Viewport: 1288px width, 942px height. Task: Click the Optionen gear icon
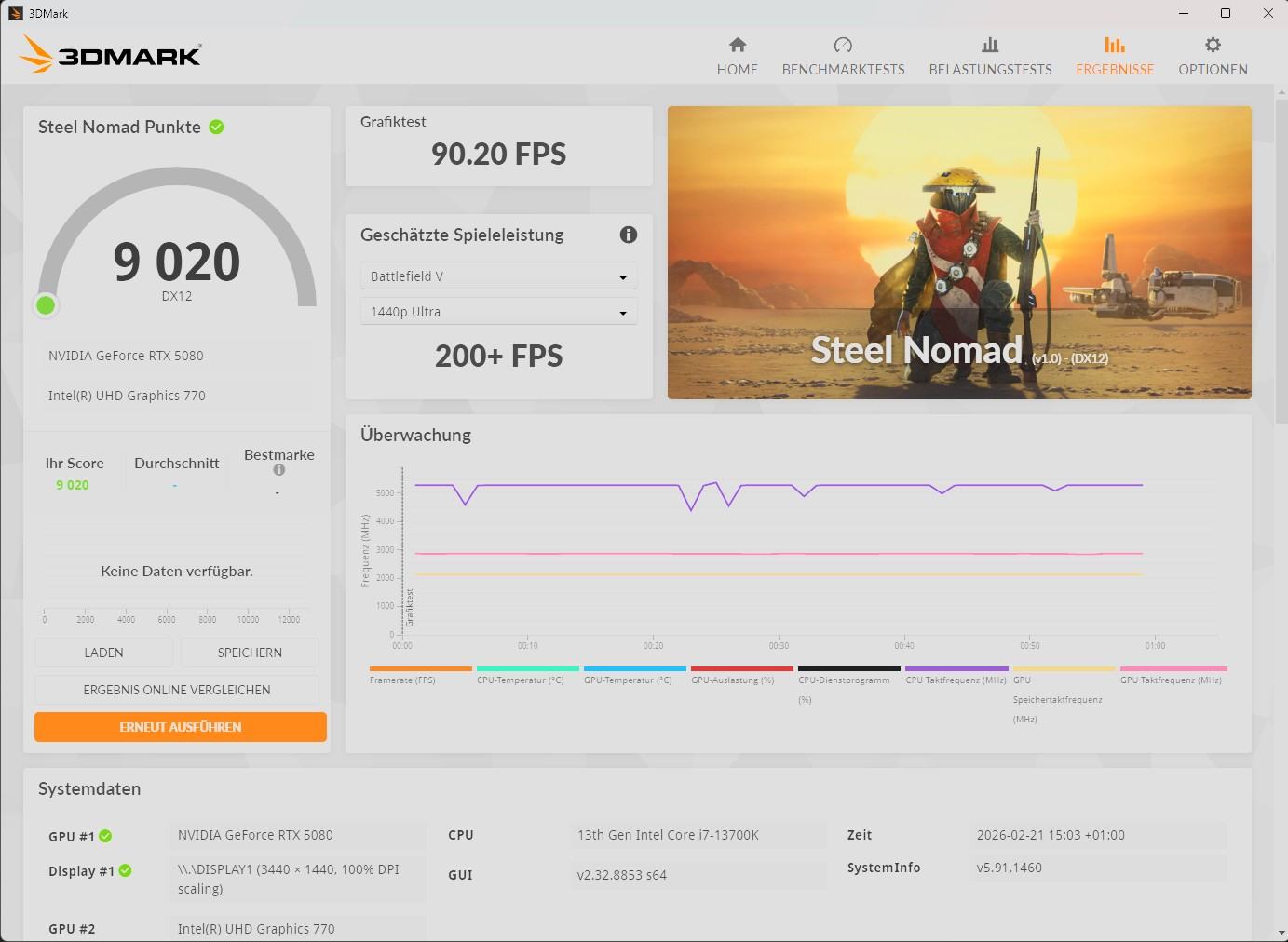click(x=1213, y=45)
